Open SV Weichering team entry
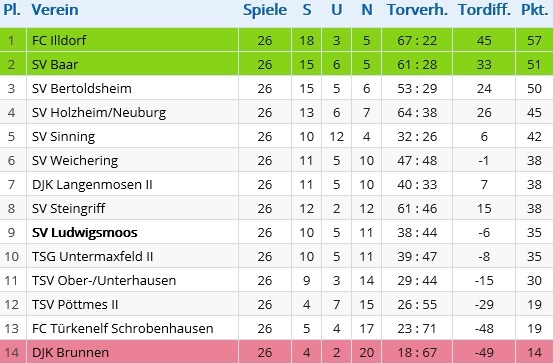This screenshot has width=553, height=363. coord(75,161)
